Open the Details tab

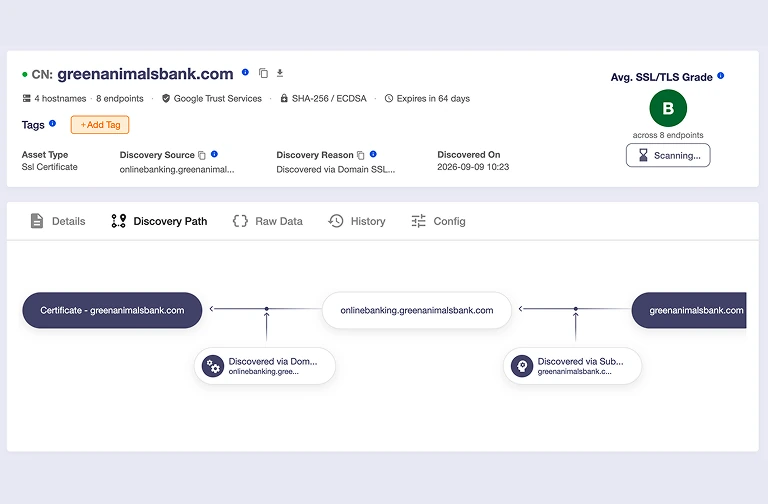58,221
